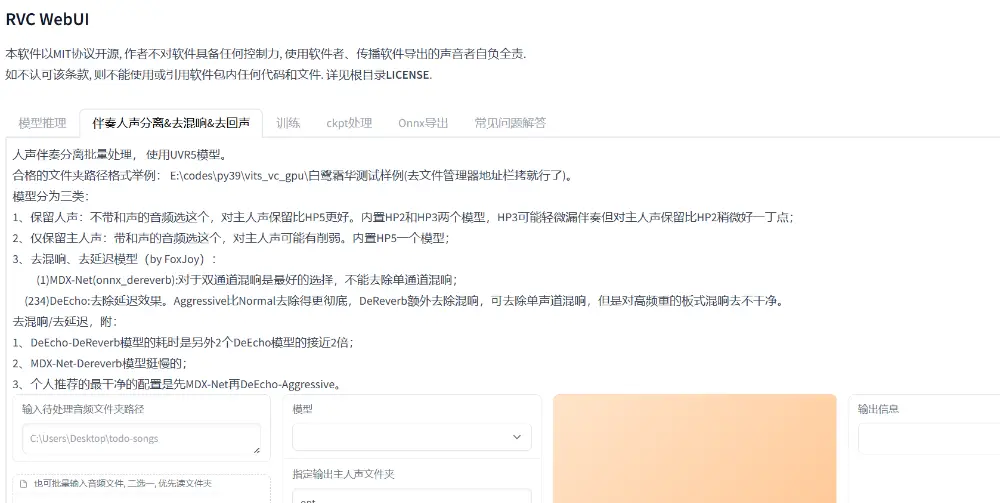1000x503 pixels.
Task: Click the audio folder path input field
Action: click(140, 438)
